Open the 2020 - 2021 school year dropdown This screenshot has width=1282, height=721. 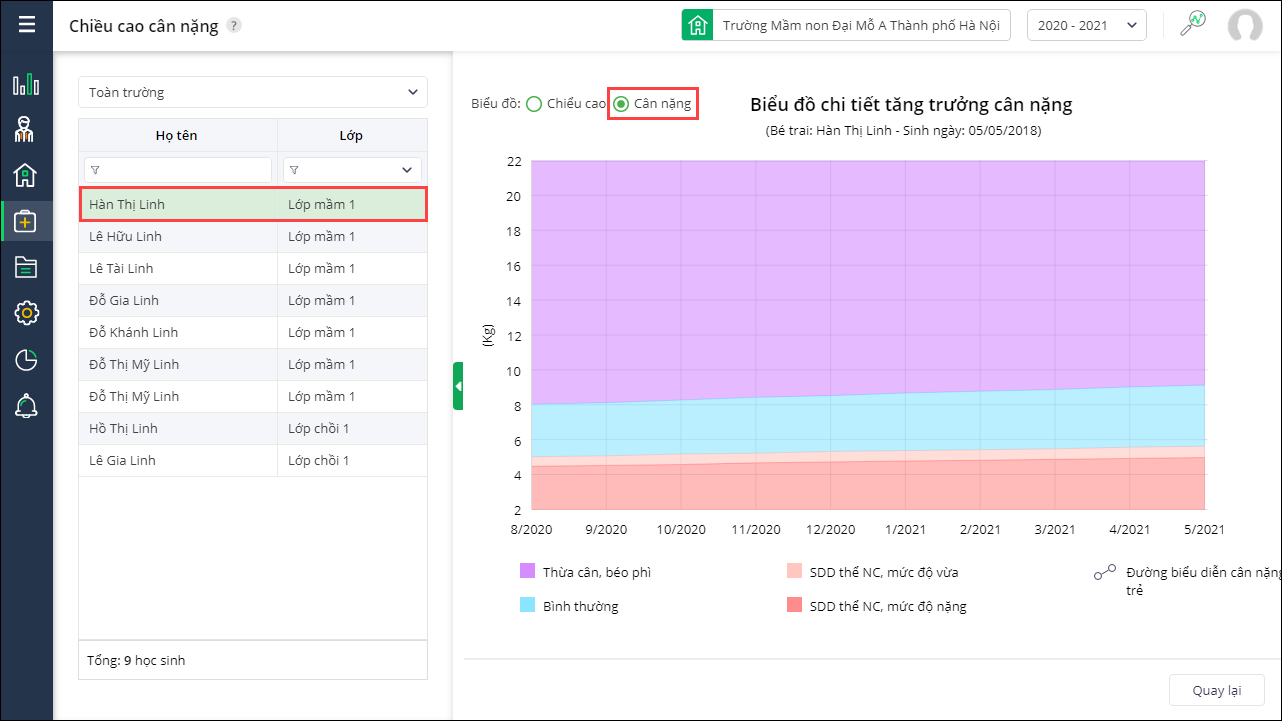[1086, 25]
